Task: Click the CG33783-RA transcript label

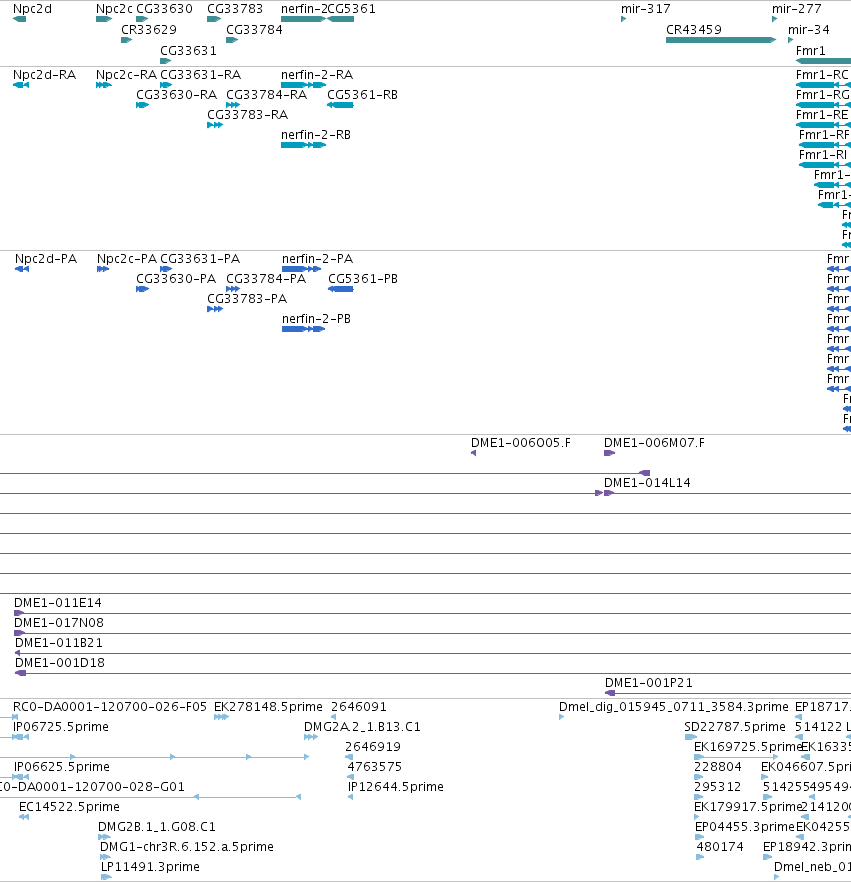Action: (x=247, y=115)
